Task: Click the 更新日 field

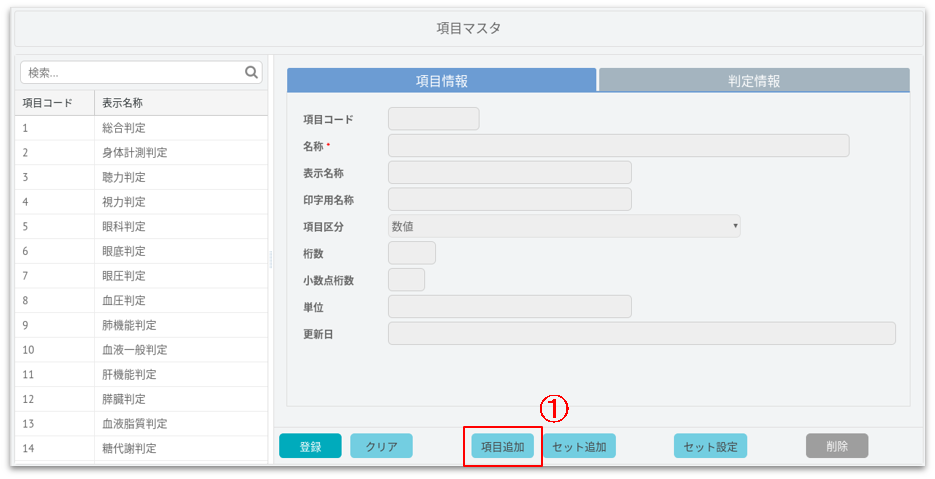Action: [x=642, y=333]
